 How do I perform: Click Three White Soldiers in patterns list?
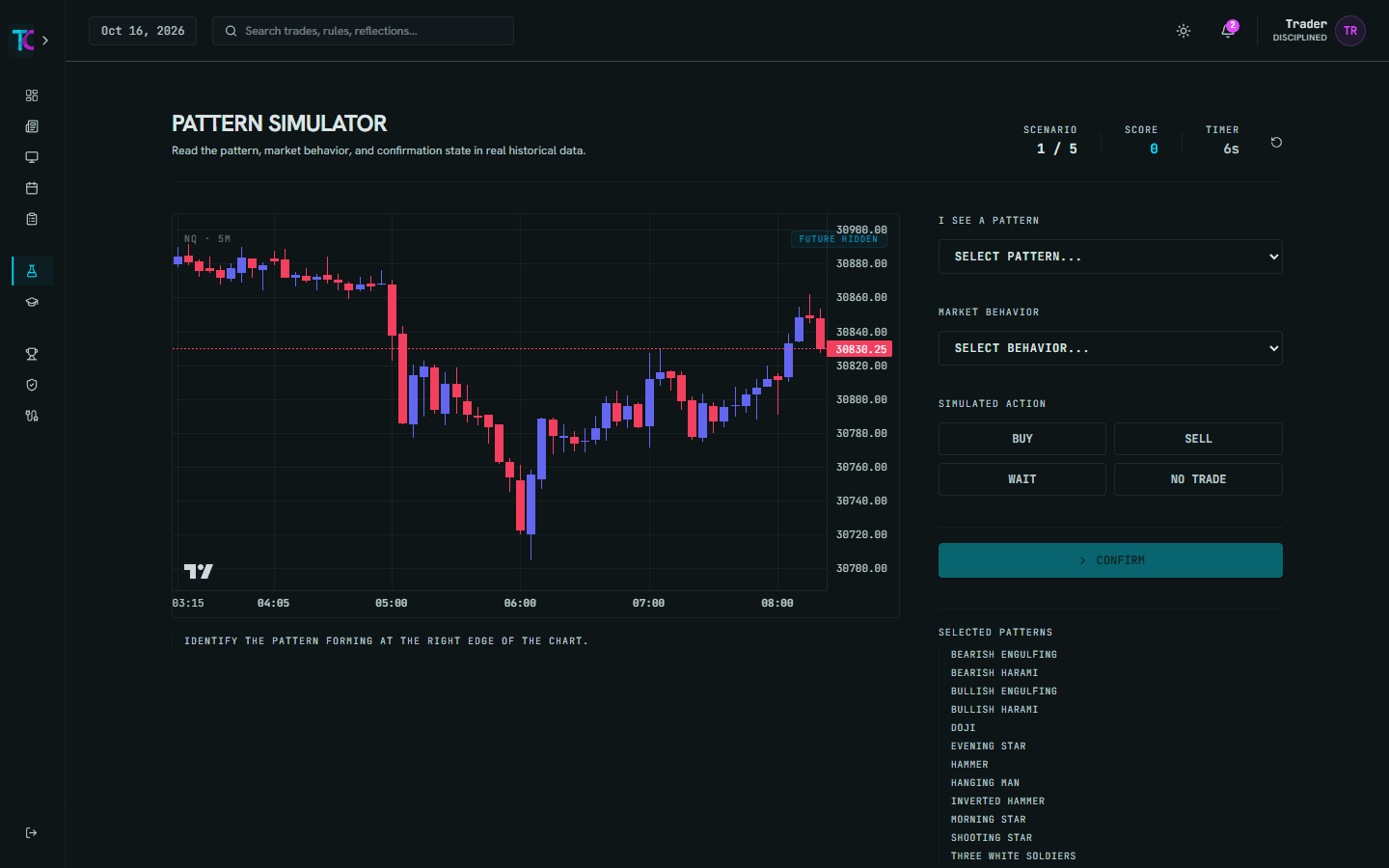pos(1014,856)
